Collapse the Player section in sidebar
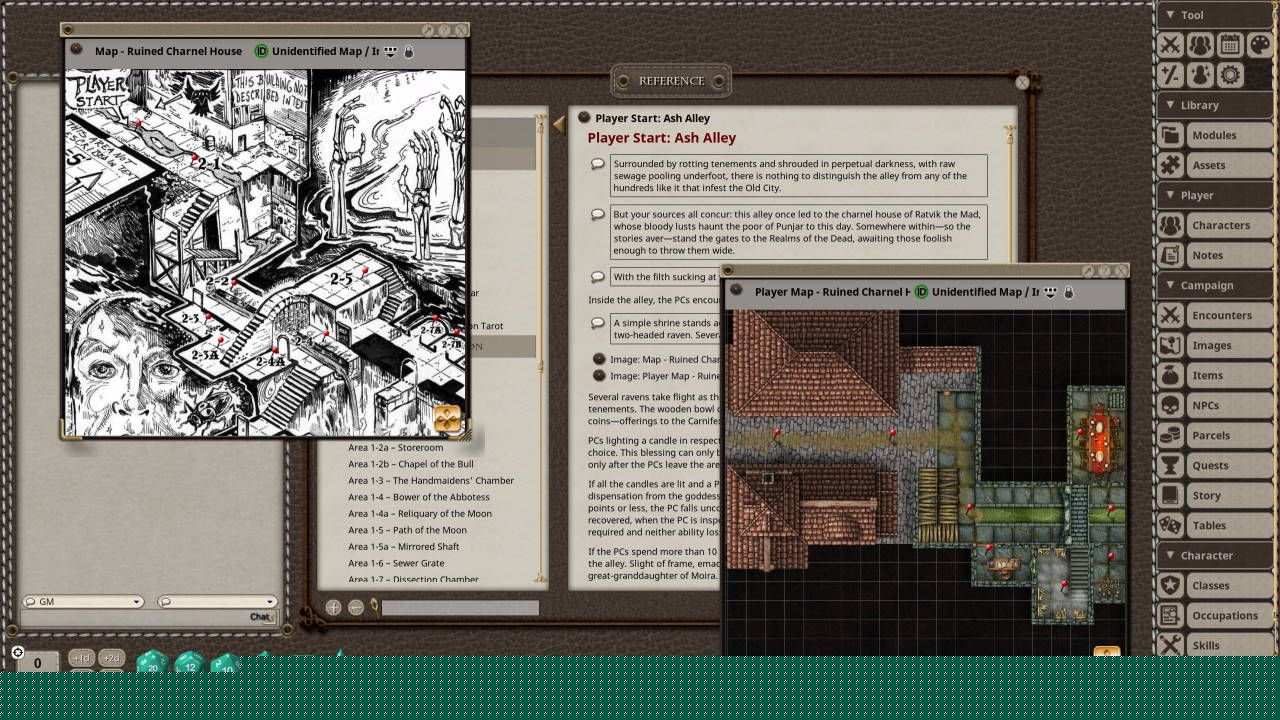The height and width of the screenshot is (720, 1280). pyautogui.click(x=1217, y=195)
